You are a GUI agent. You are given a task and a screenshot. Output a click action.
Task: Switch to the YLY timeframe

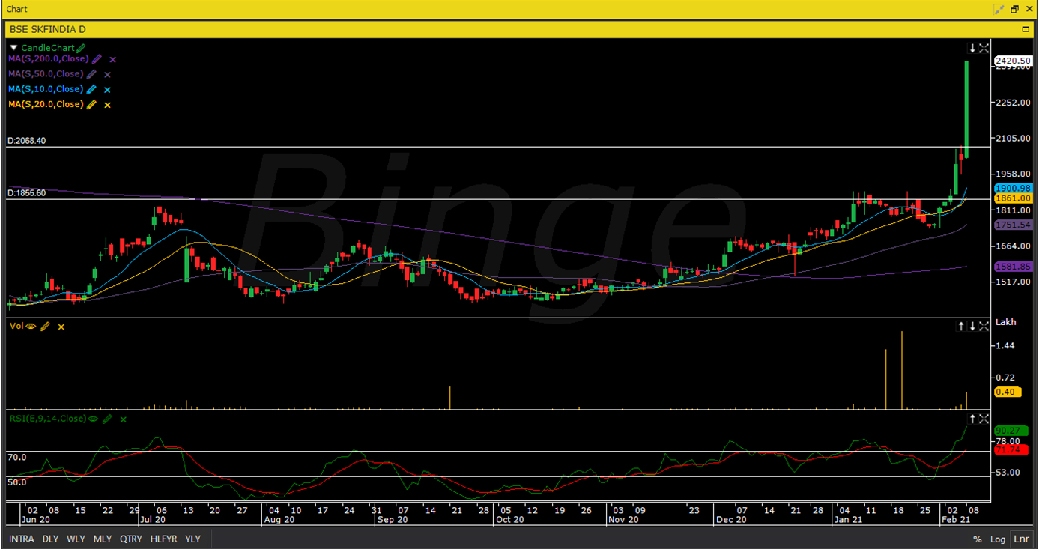pos(193,539)
